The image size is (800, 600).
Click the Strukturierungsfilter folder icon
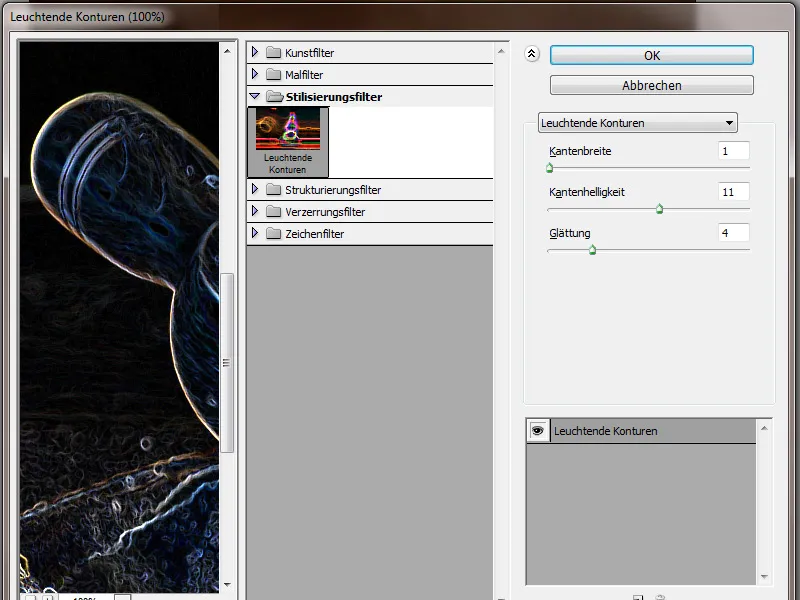tap(273, 190)
